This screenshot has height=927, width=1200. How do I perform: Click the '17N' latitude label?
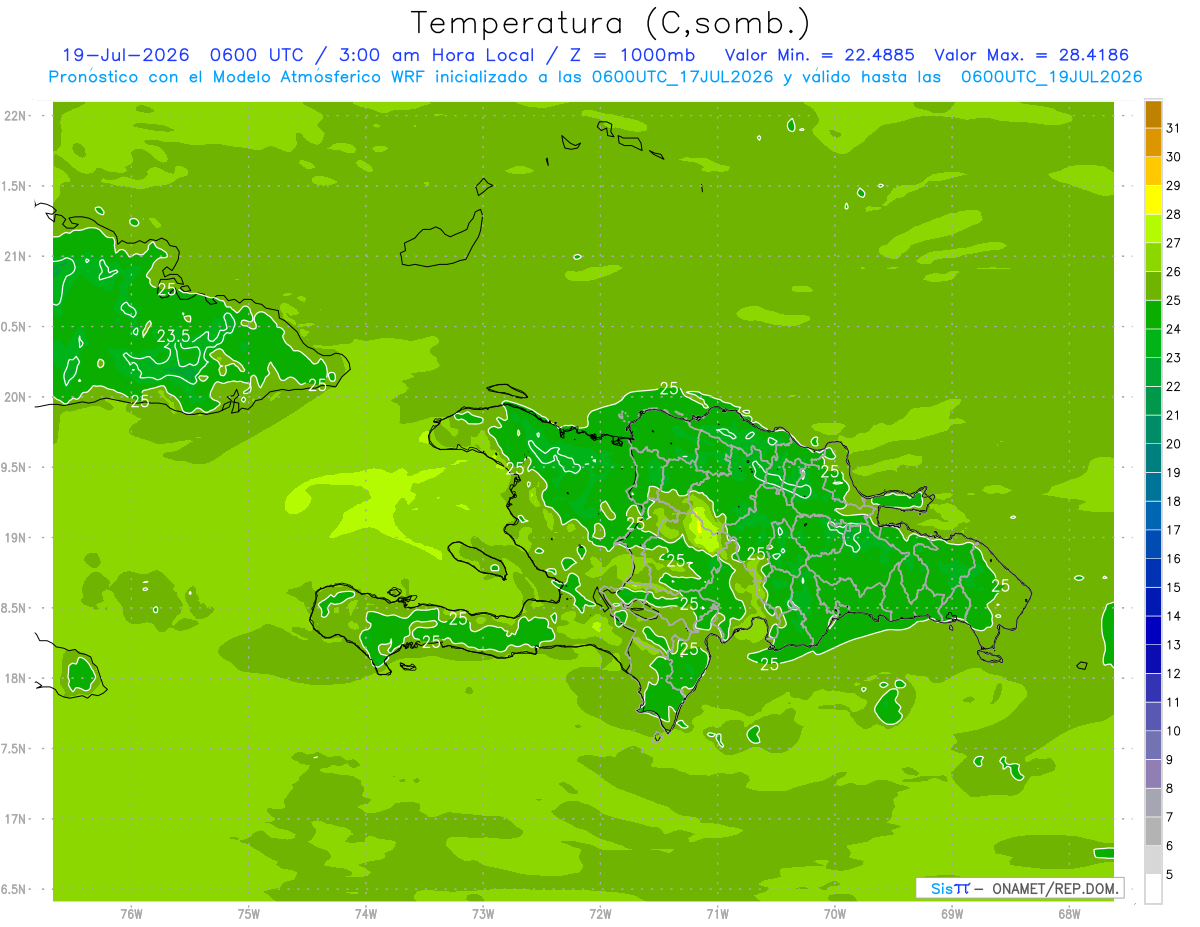click(16, 820)
